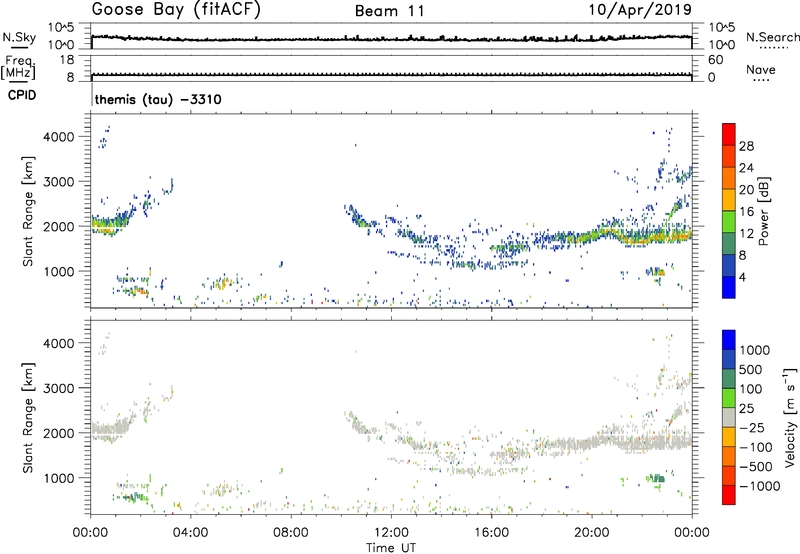
Task: Click the power panel 'Slant Range [km]' axis label
Action: click(28, 211)
